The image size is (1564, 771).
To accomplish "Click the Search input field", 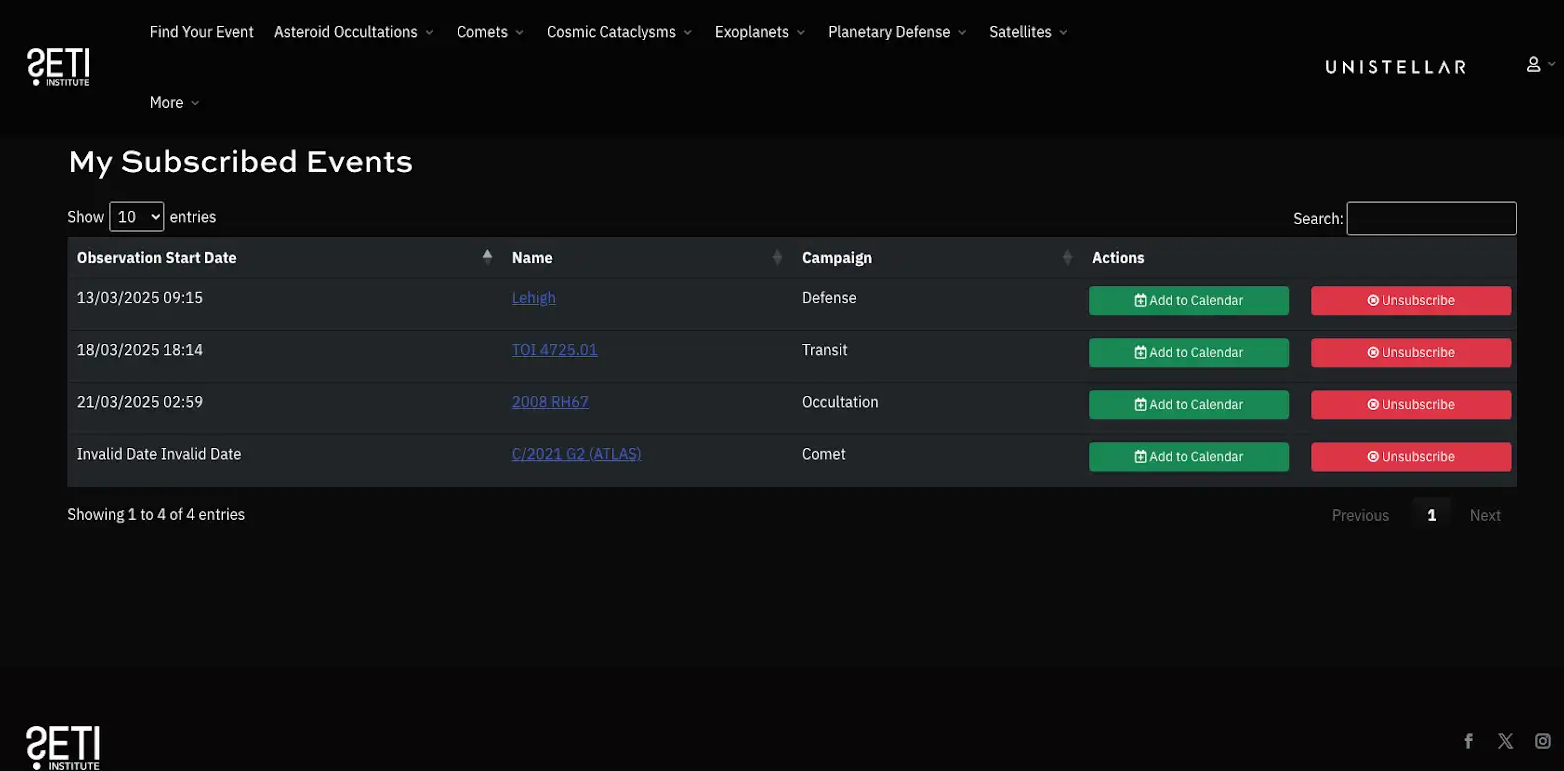I will coord(1431,218).
